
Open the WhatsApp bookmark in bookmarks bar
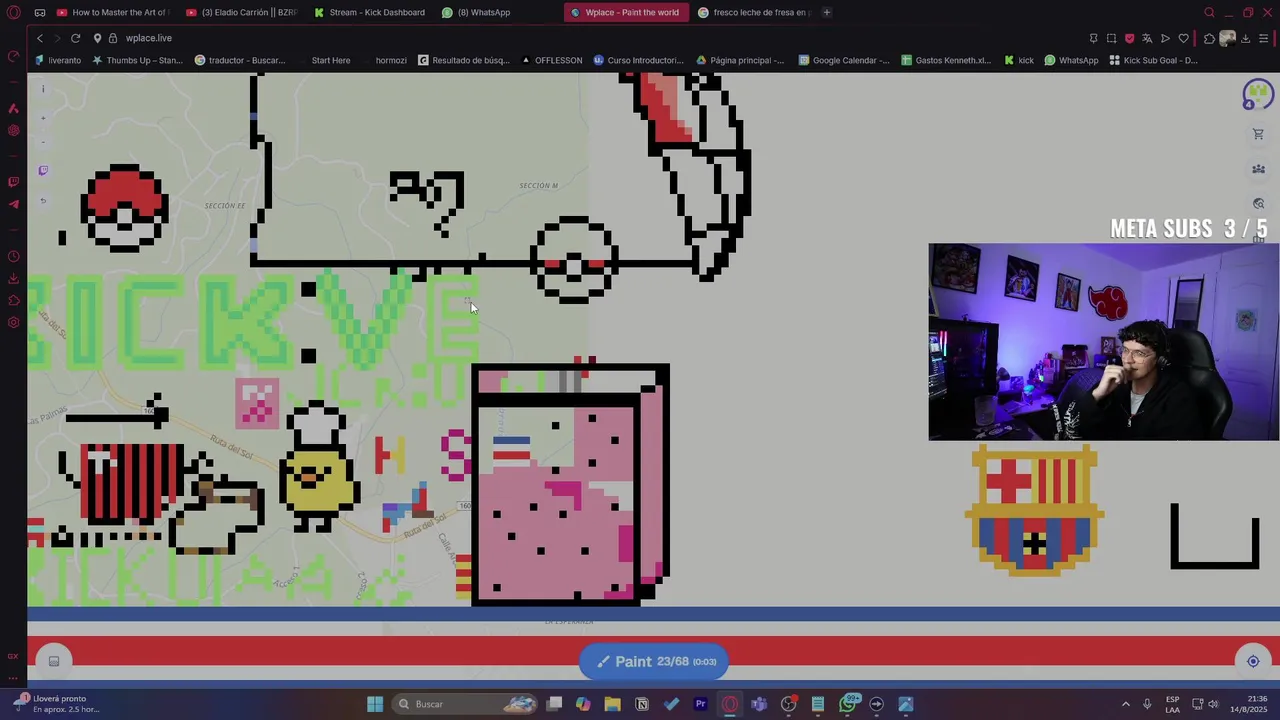(x=1071, y=60)
